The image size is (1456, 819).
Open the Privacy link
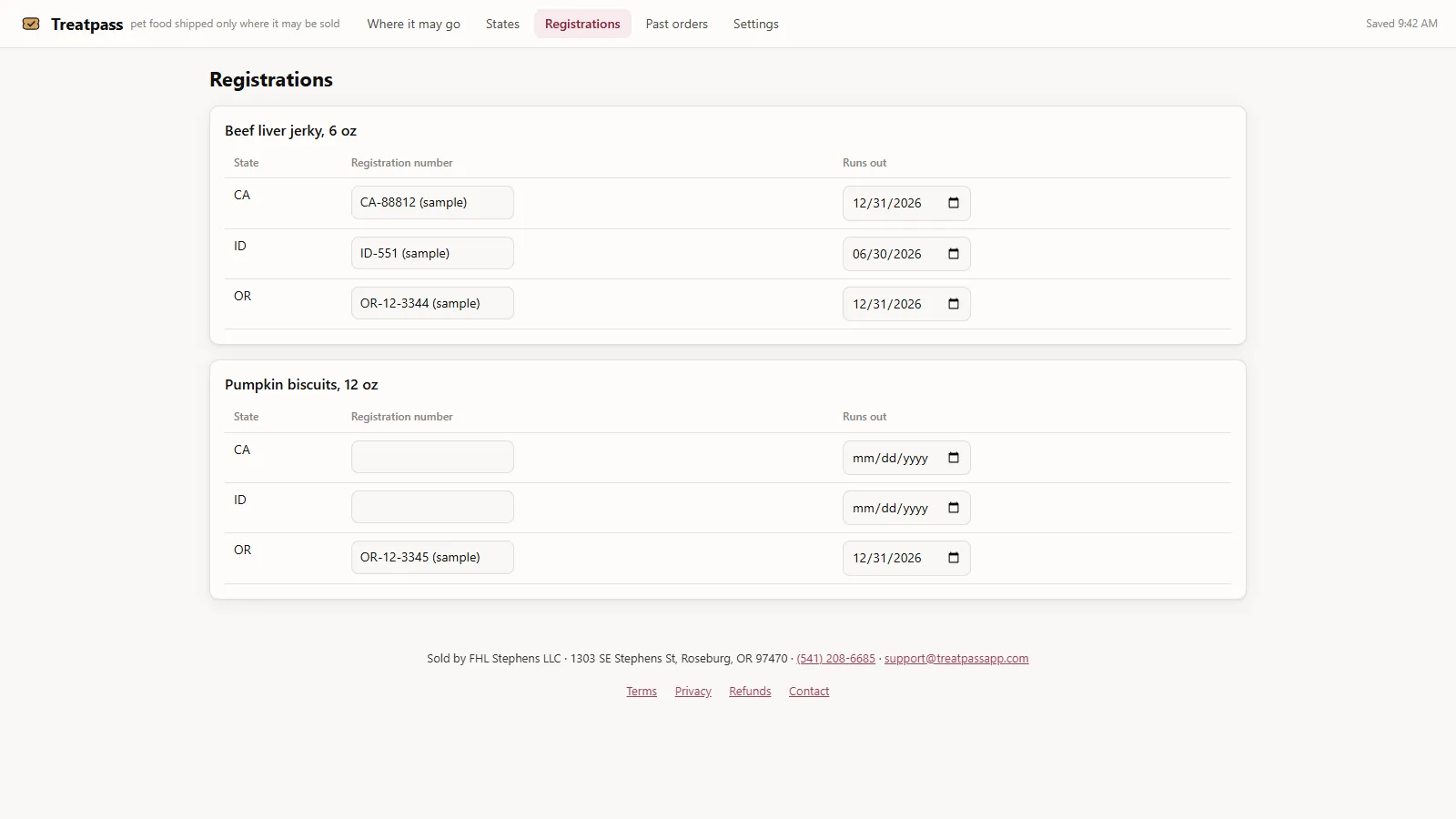[693, 691]
